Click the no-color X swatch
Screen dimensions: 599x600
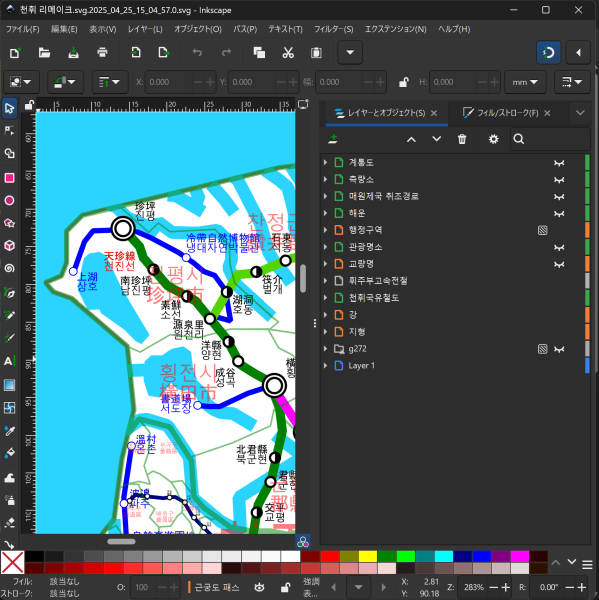(12, 562)
